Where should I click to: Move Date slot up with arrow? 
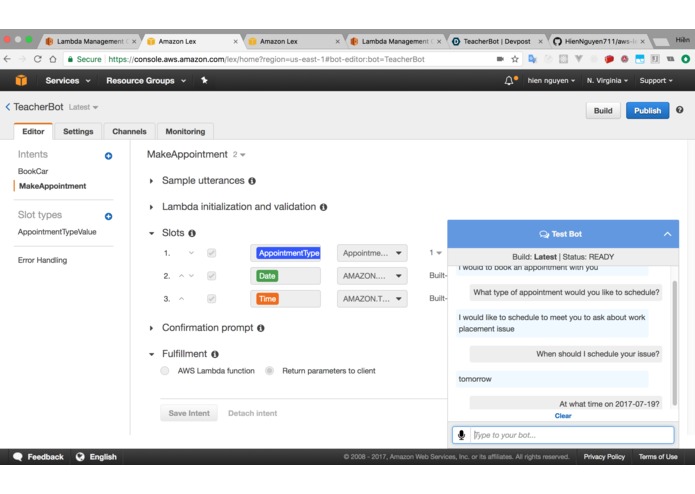[x=181, y=276]
